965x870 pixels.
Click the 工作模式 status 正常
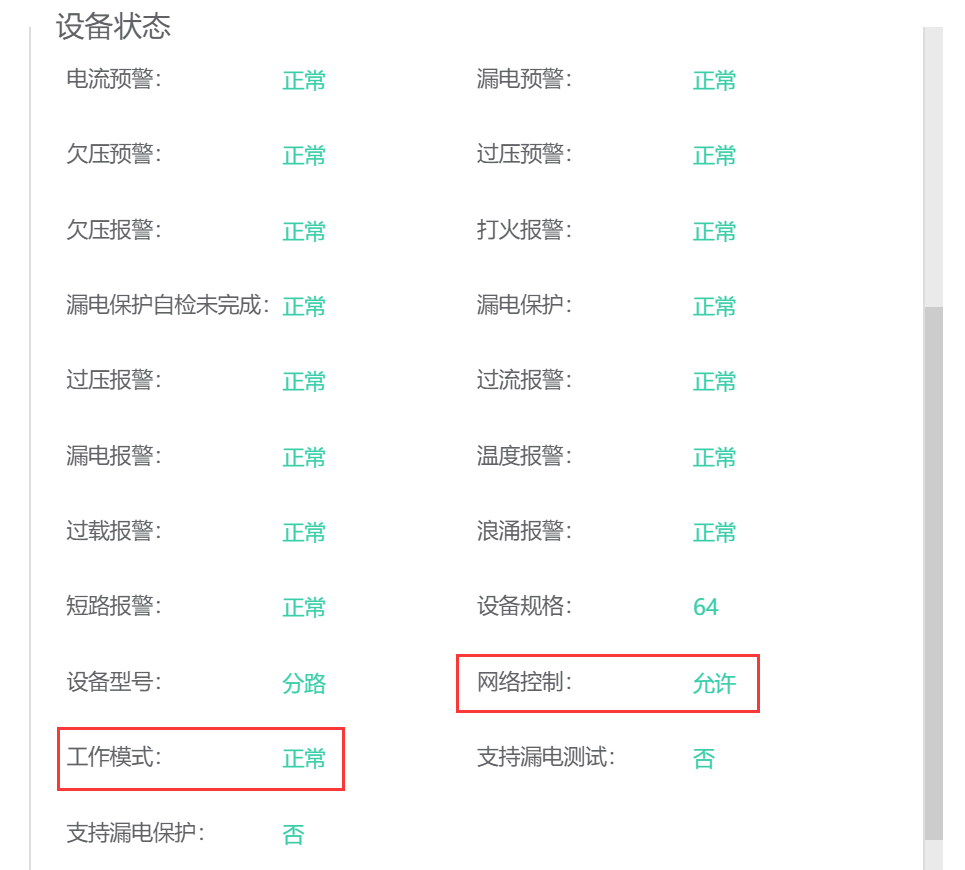pos(303,759)
